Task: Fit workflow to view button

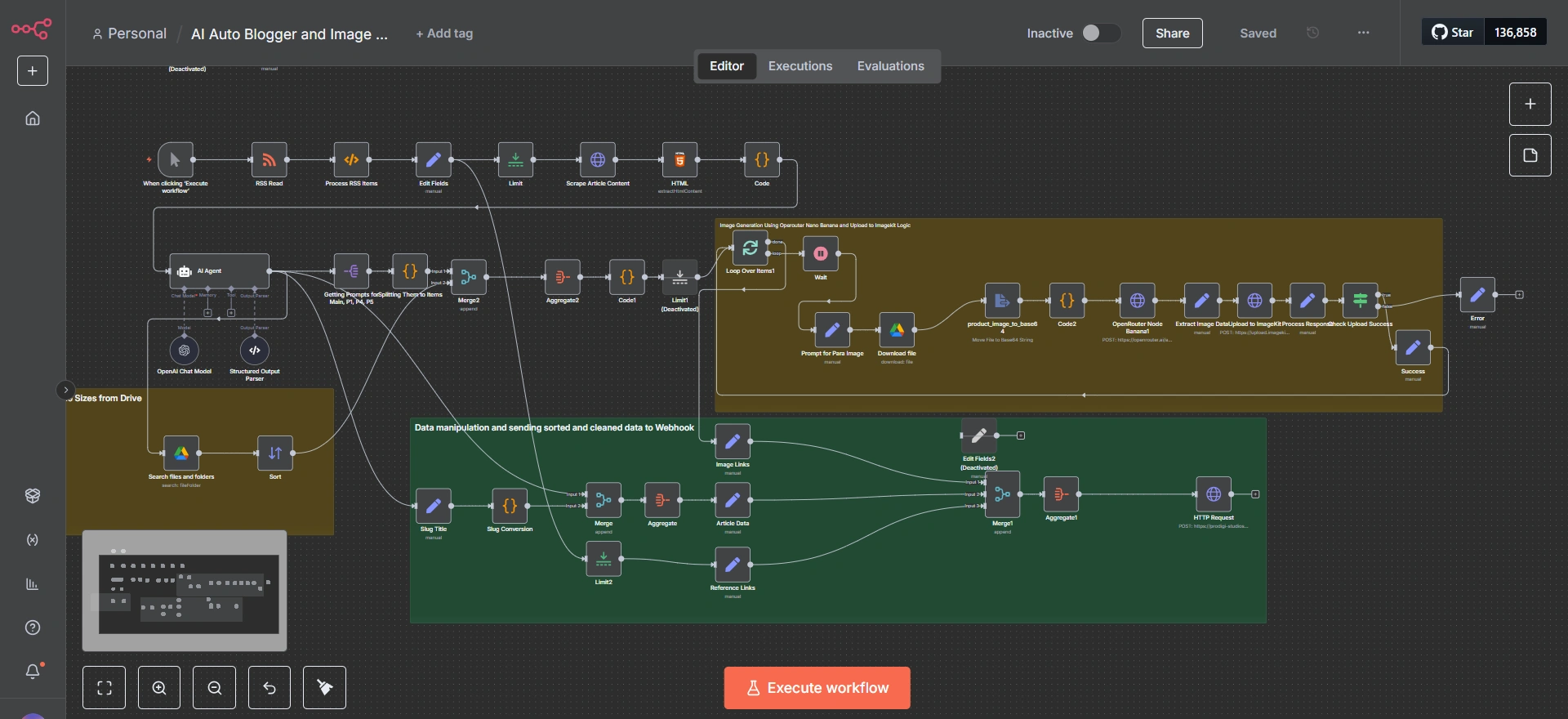Action: (x=104, y=688)
